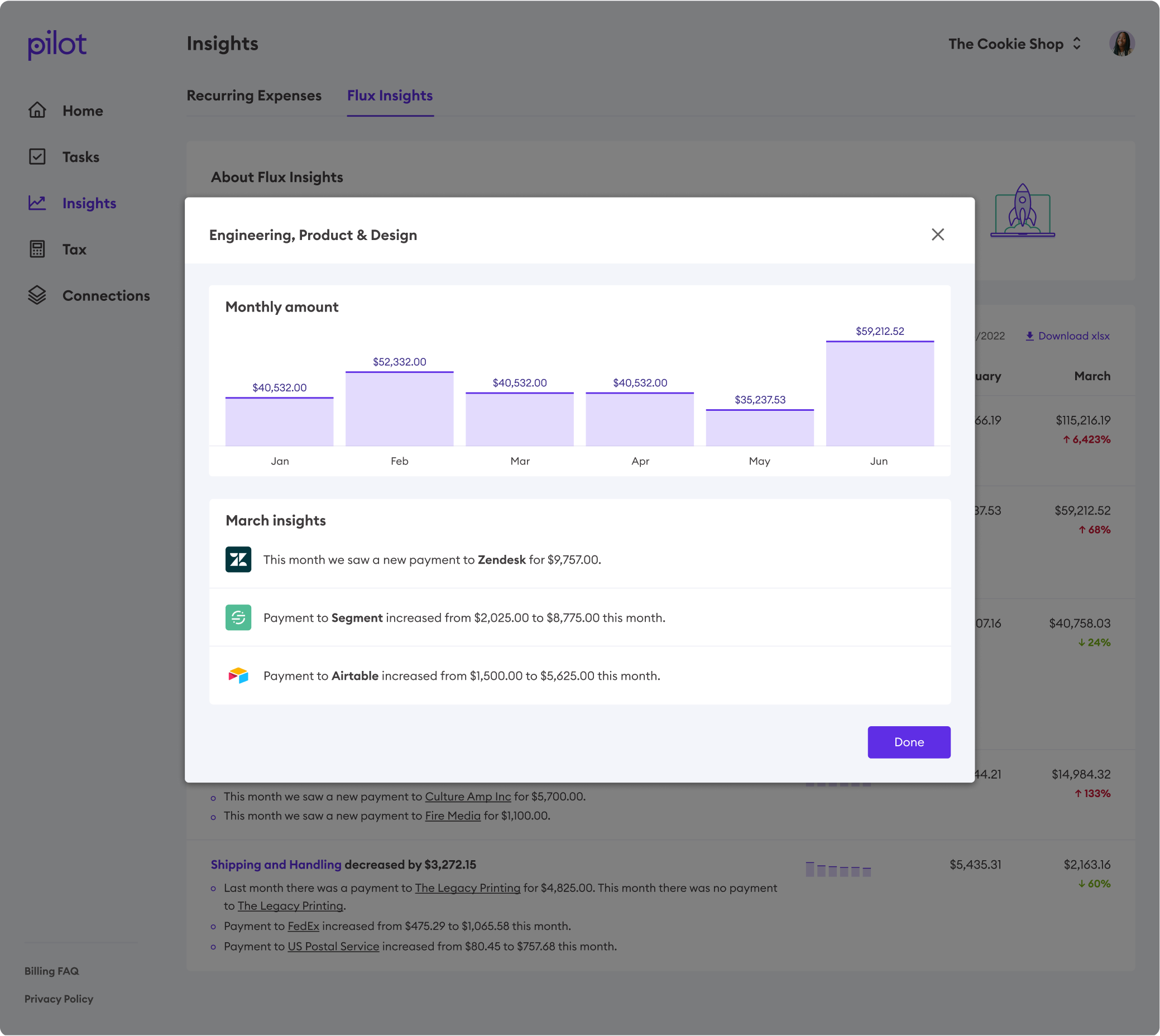Click the Jan bar in chart
Image resolution: width=1160 pixels, height=1036 pixels.
pos(280,422)
